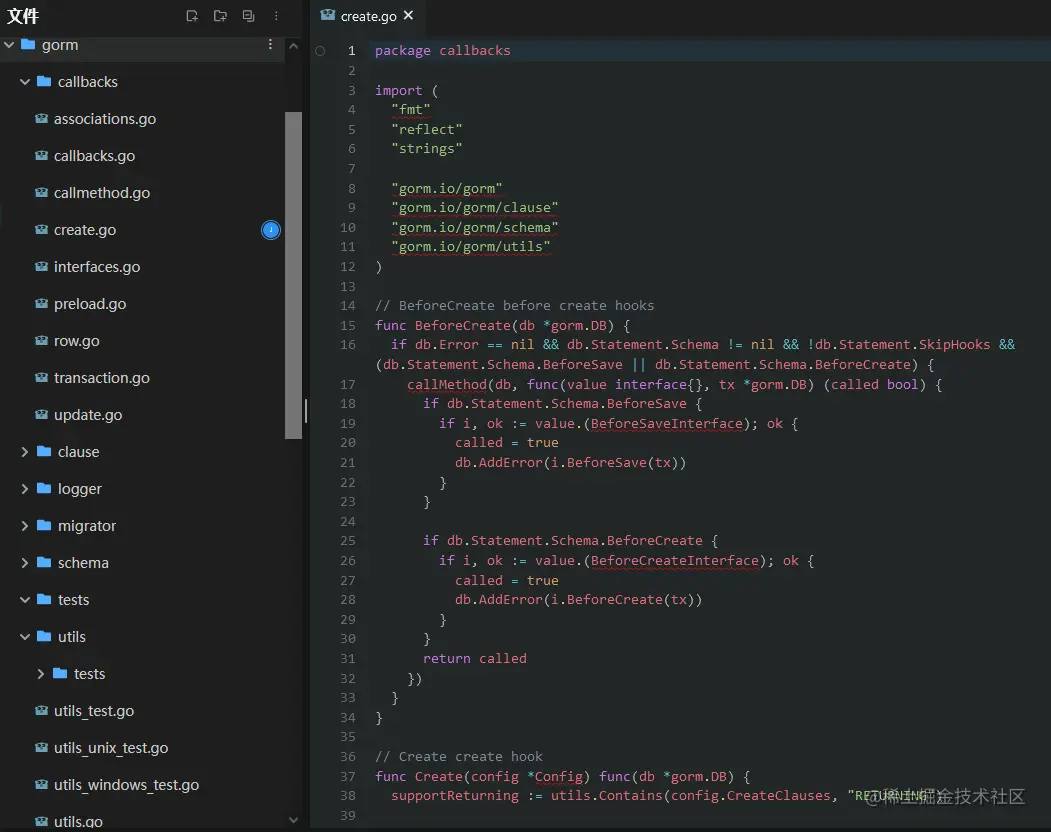Switch to the create.go editor tab

coord(367,16)
